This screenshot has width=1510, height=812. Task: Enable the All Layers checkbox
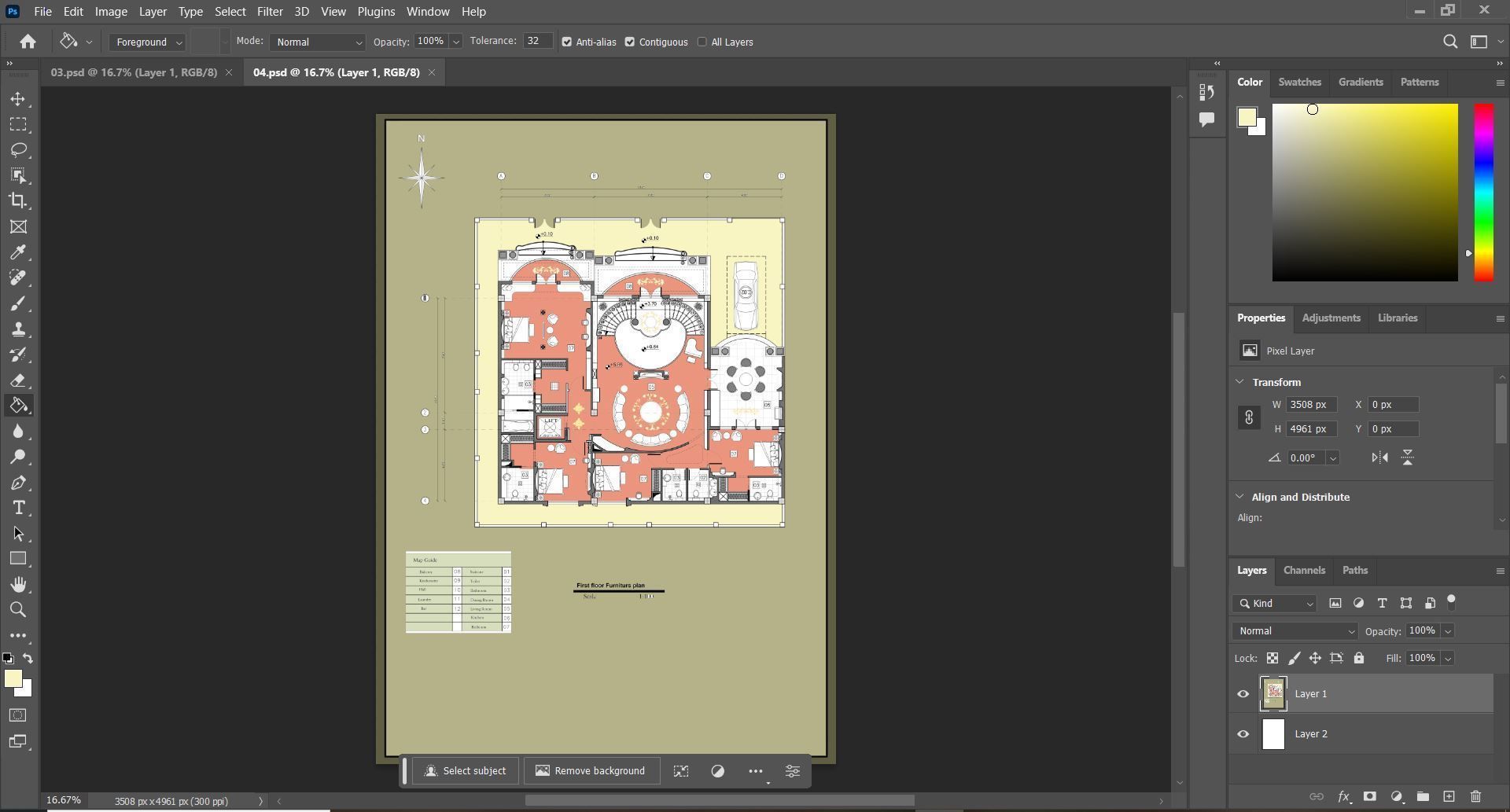pyautogui.click(x=702, y=42)
